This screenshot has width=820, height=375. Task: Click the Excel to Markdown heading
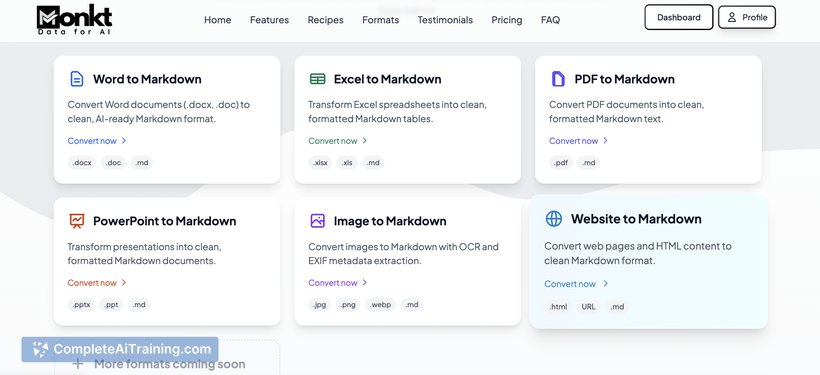[388, 79]
